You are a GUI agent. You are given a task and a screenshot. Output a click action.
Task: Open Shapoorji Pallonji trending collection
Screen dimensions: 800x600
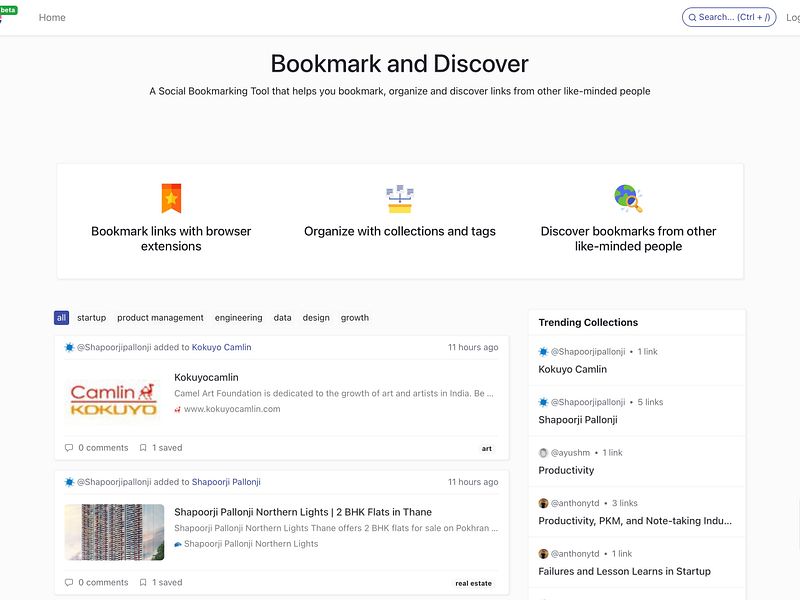tap(578, 420)
